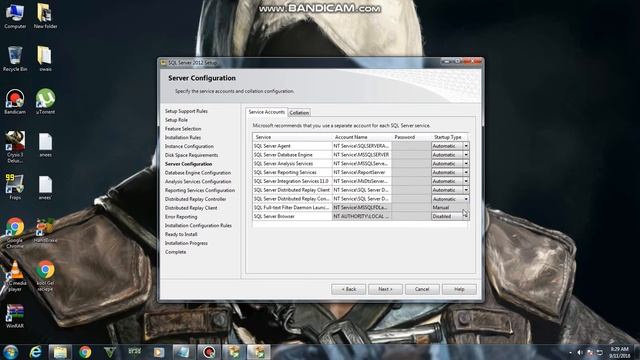Viewport: 640px width, 360px height.
Task: Select the Recycle Bin icon
Action: (x=15, y=59)
